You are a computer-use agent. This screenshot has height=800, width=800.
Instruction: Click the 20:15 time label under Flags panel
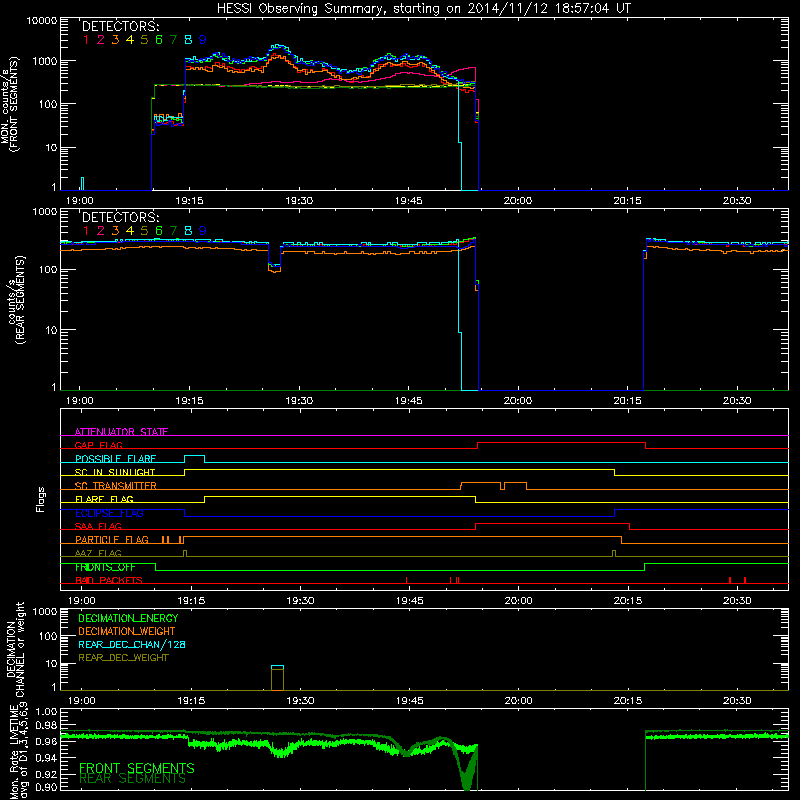tap(628, 601)
